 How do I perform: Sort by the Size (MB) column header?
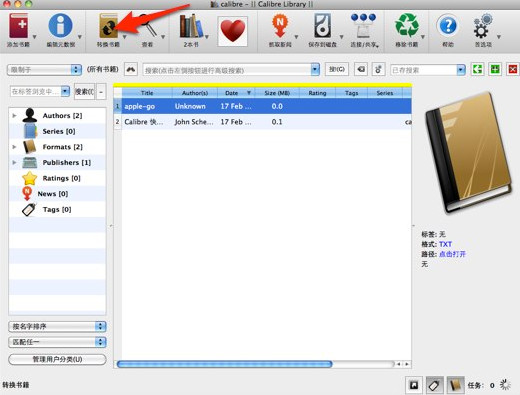pyautogui.click(x=277, y=93)
